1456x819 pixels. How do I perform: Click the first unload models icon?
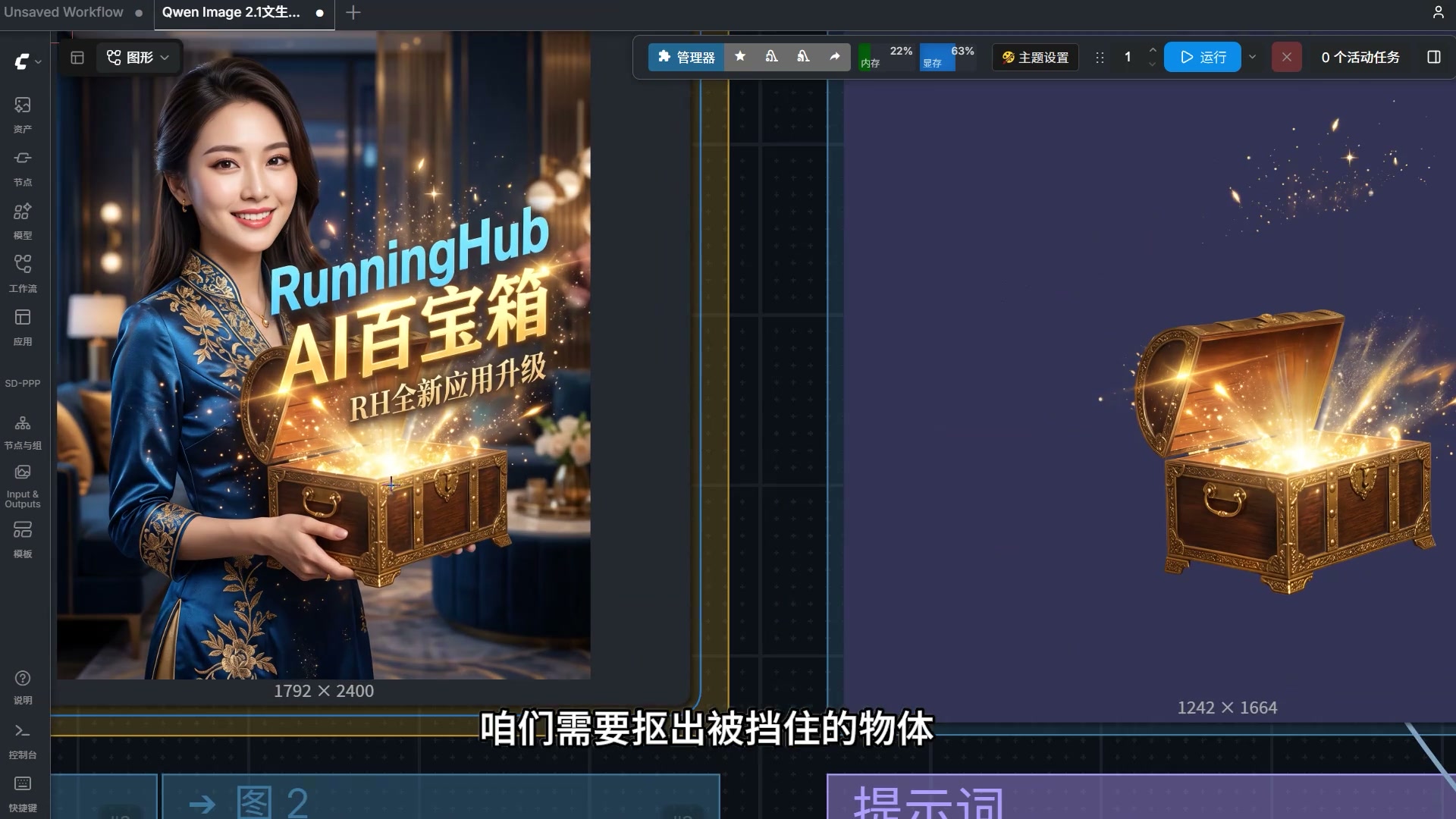tap(771, 57)
